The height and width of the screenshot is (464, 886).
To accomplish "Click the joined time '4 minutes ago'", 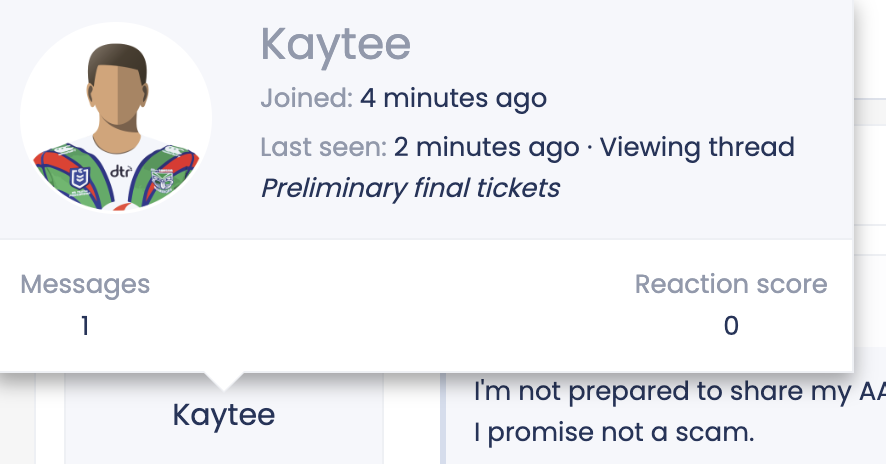I will [x=453, y=98].
